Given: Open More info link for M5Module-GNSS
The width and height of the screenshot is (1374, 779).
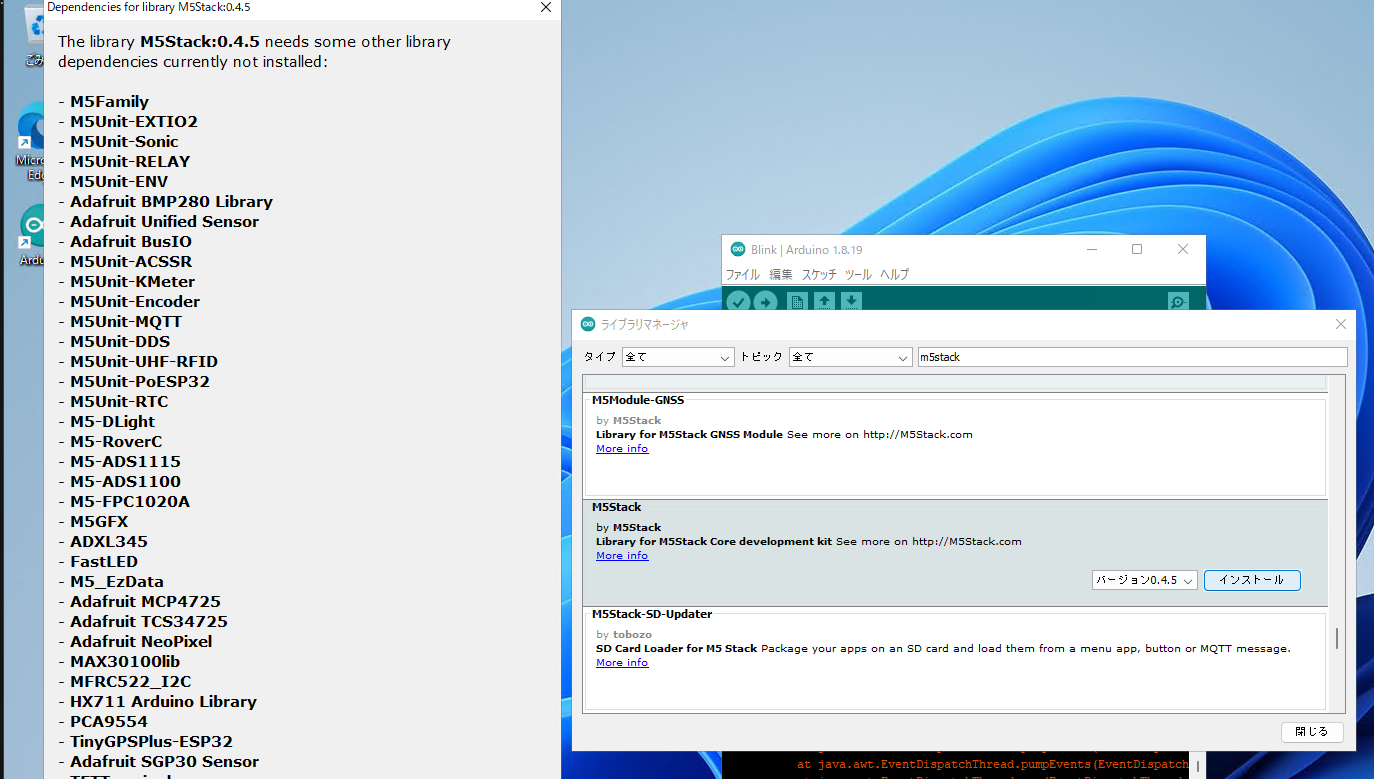Looking at the screenshot, I should (622, 449).
